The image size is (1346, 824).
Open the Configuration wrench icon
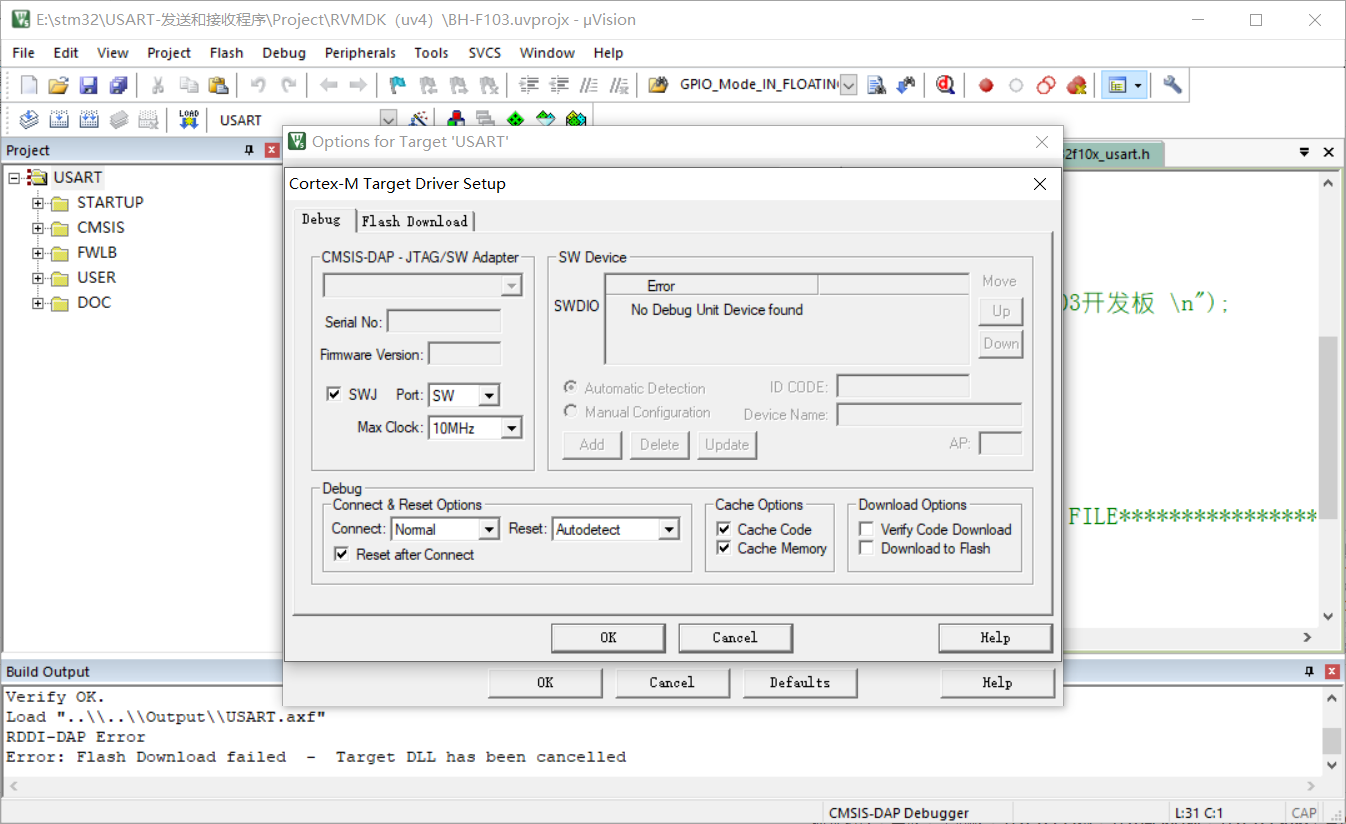1173,85
